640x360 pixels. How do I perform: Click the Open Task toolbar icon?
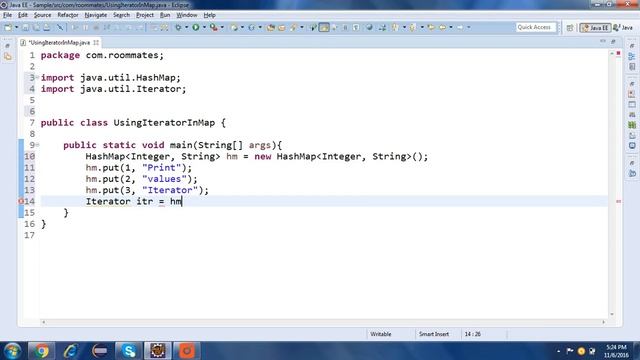click(x=282, y=27)
